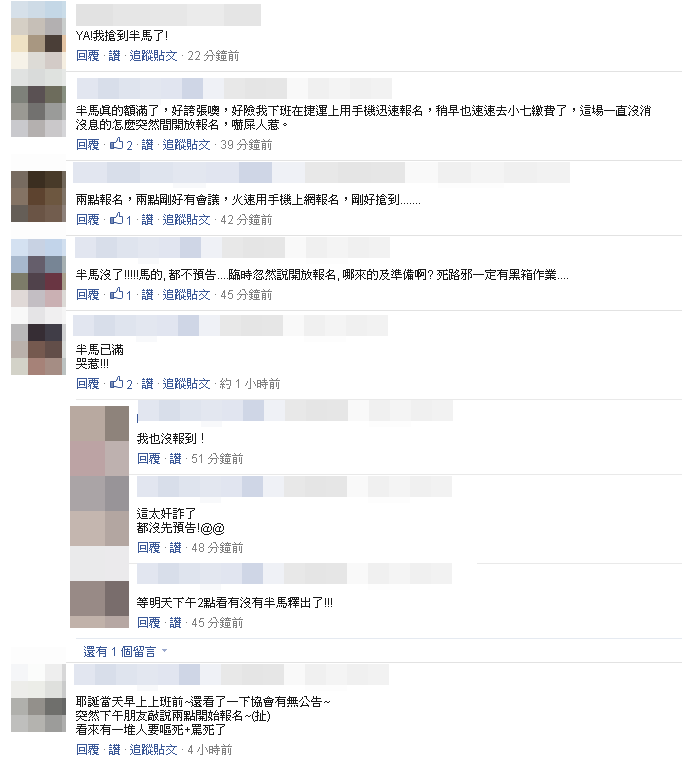Reply to 這太奸詐了 comment
682x765 pixels.
click(x=149, y=547)
